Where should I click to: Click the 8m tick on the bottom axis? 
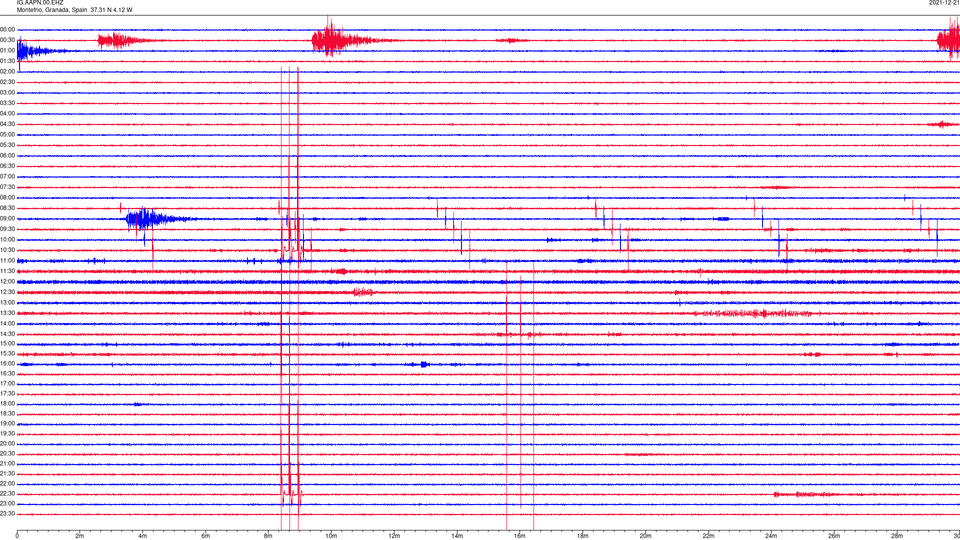coord(268,536)
